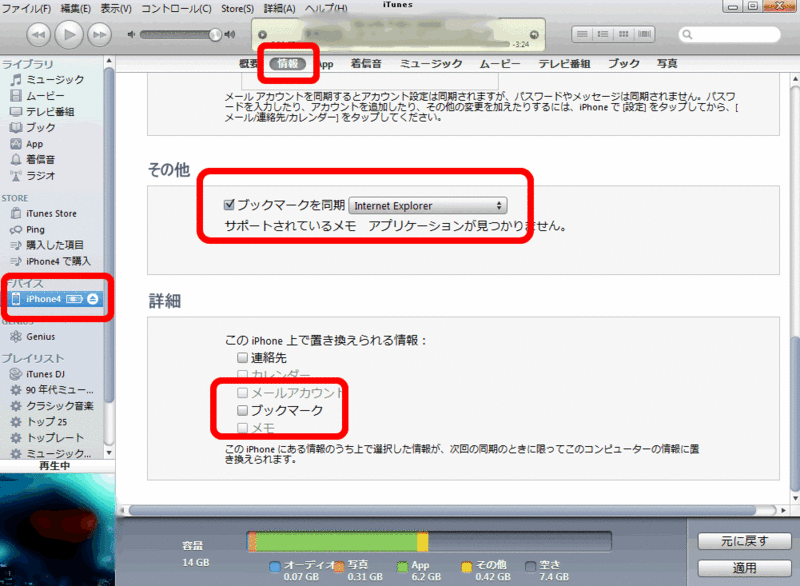Image resolution: width=800 pixels, height=586 pixels.
Task: Toggle 連絡先 replace checkbox
Action: pos(242,357)
